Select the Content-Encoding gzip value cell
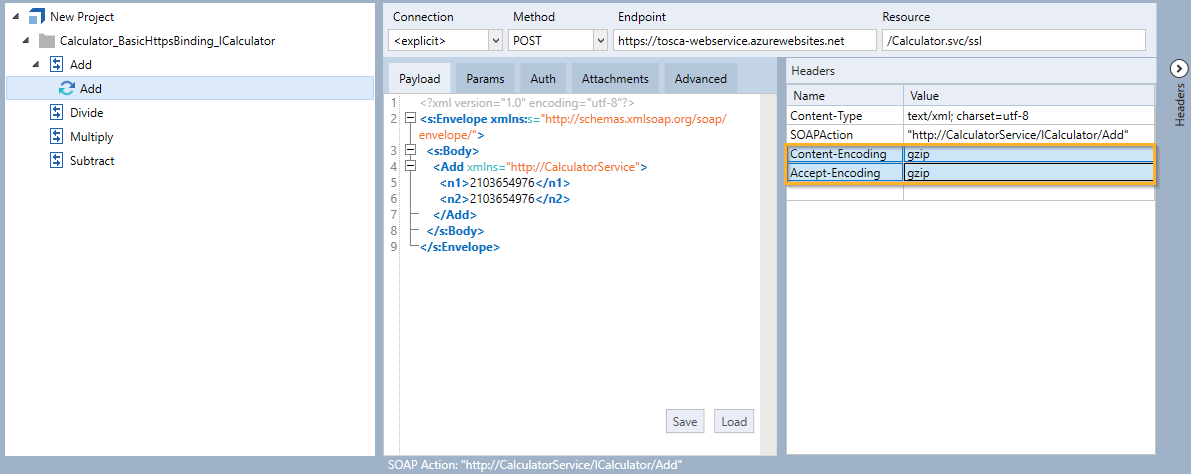Viewport: 1191px width, 474px height. click(x=1028, y=155)
